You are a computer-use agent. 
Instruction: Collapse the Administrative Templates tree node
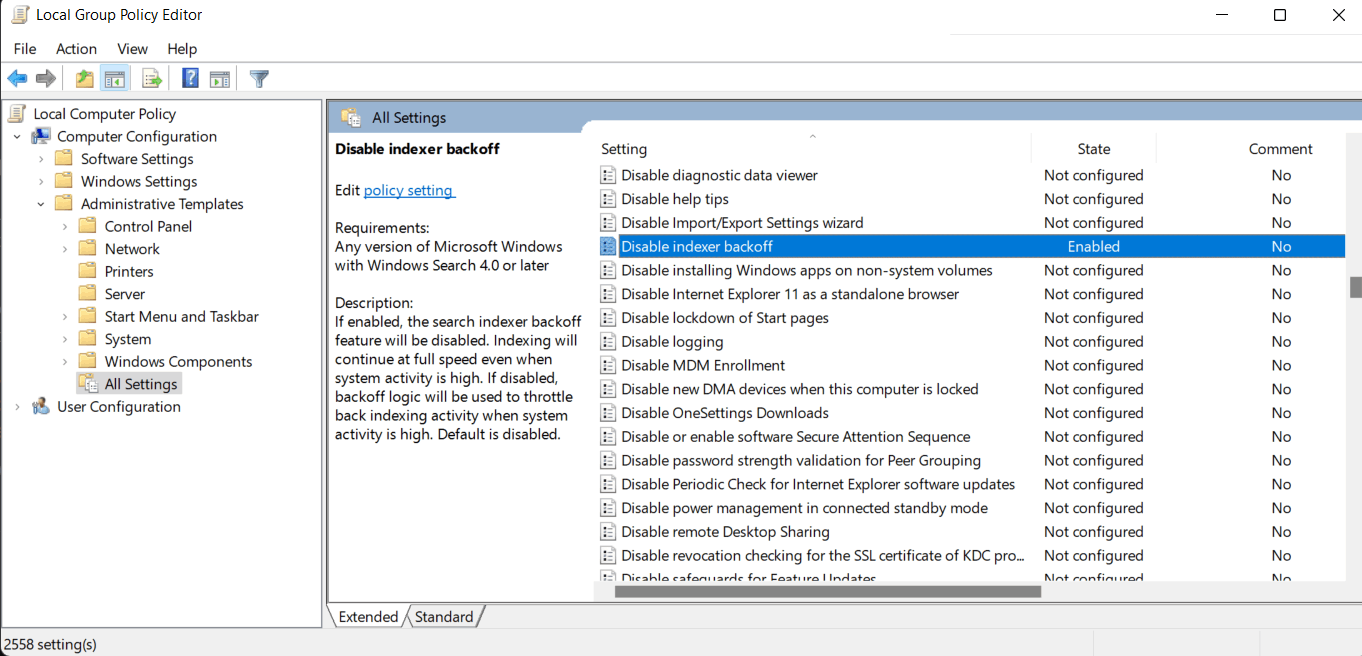41,204
